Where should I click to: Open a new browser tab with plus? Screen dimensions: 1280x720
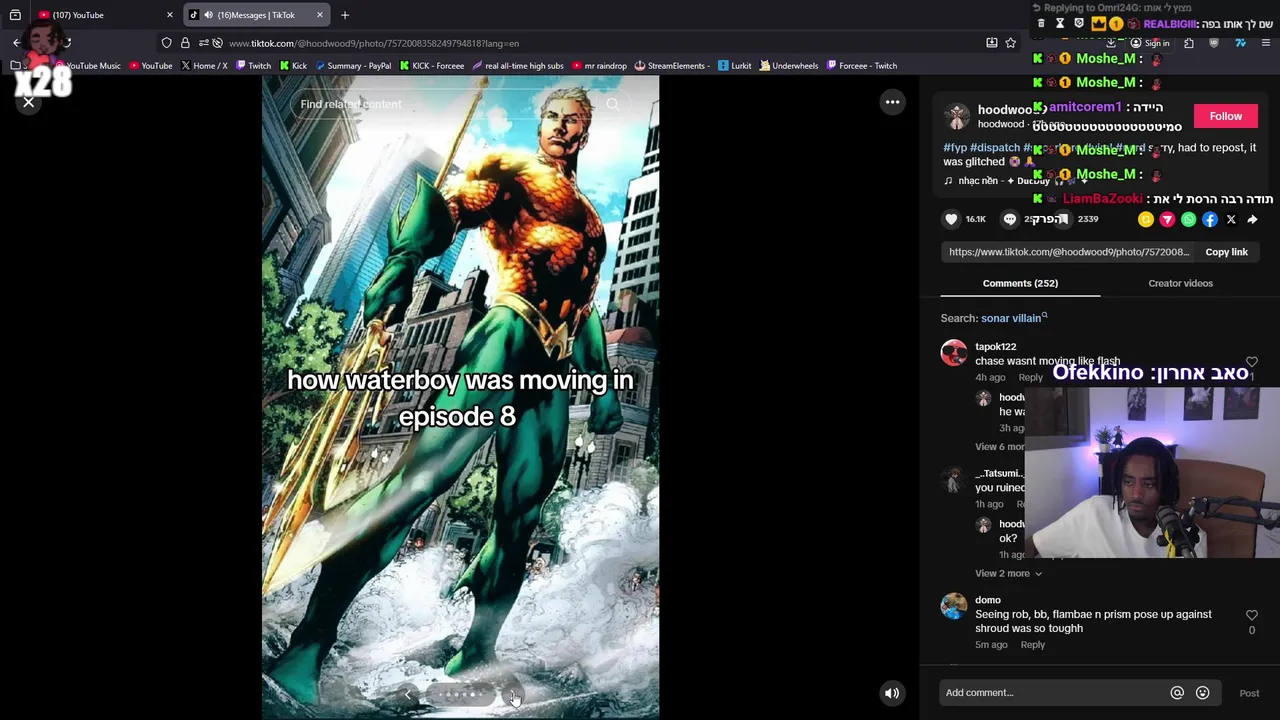(345, 15)
